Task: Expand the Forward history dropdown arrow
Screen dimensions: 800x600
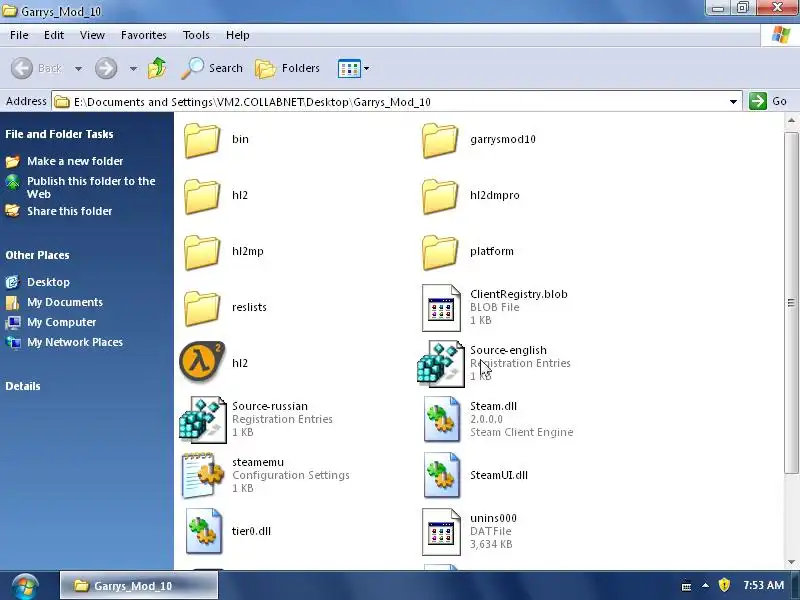Action: point(133,68)
